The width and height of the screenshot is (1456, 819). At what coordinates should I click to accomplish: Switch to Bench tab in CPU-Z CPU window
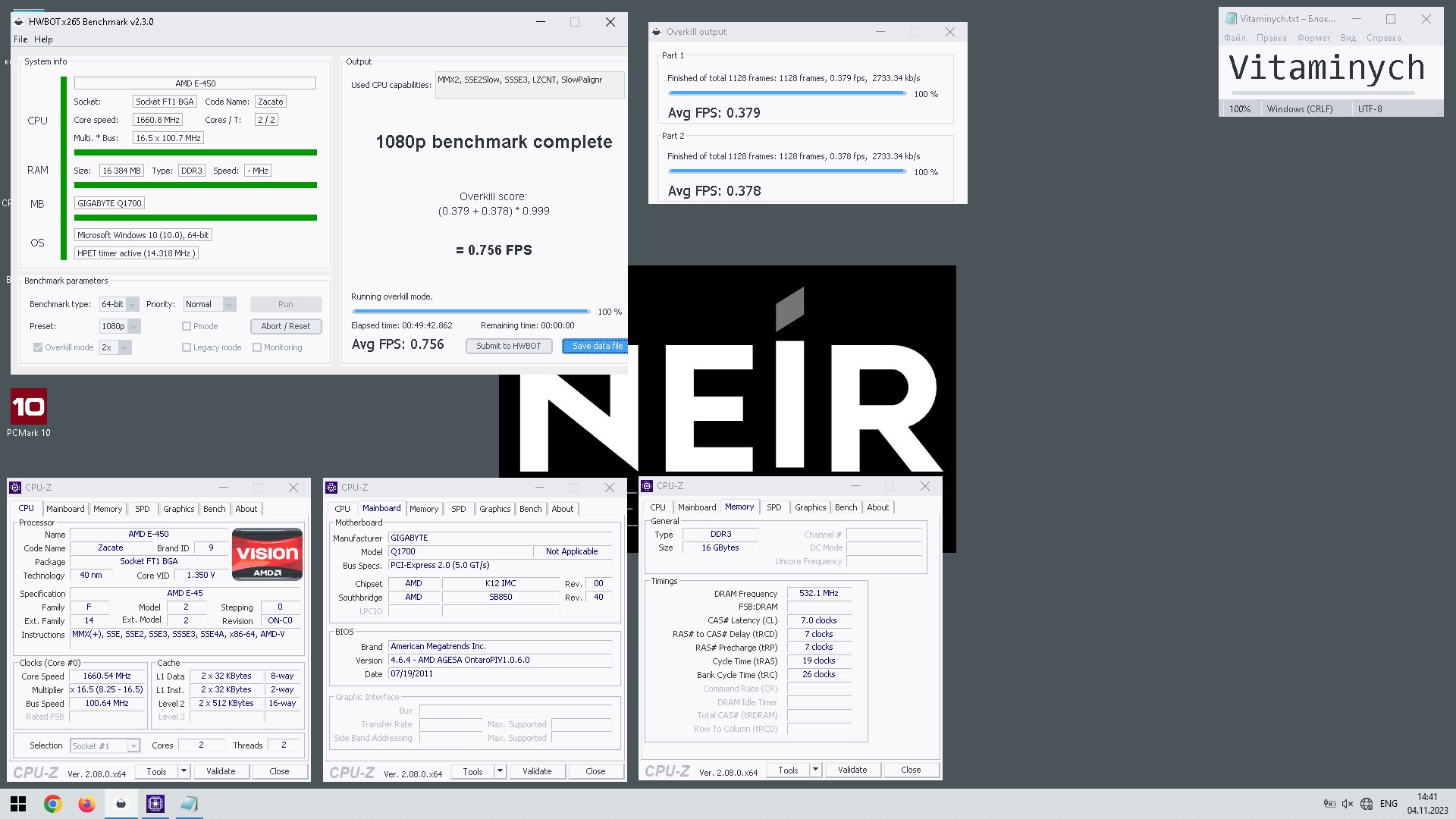(214, 509)
